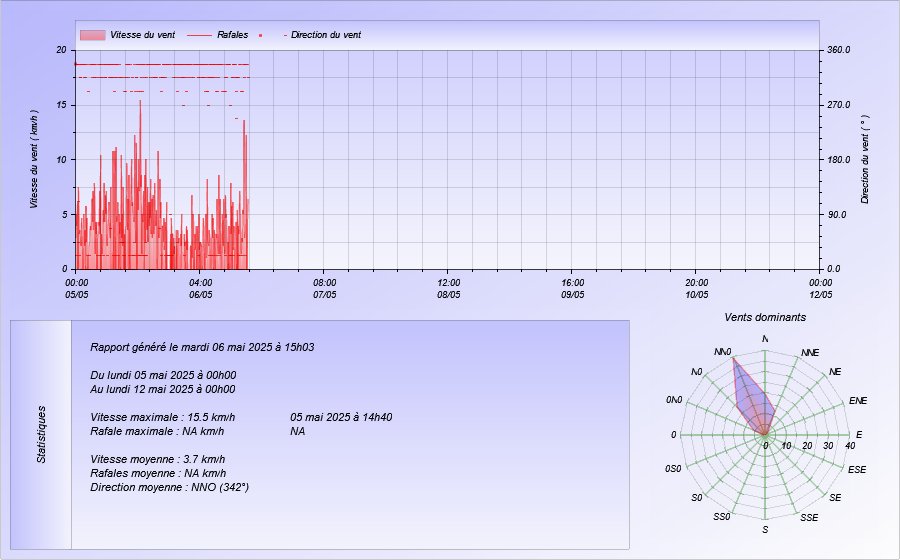Click the 270.0 value on right axis
Screen dimensions: 900x560
pyautogui.click(x=839, y=105)
